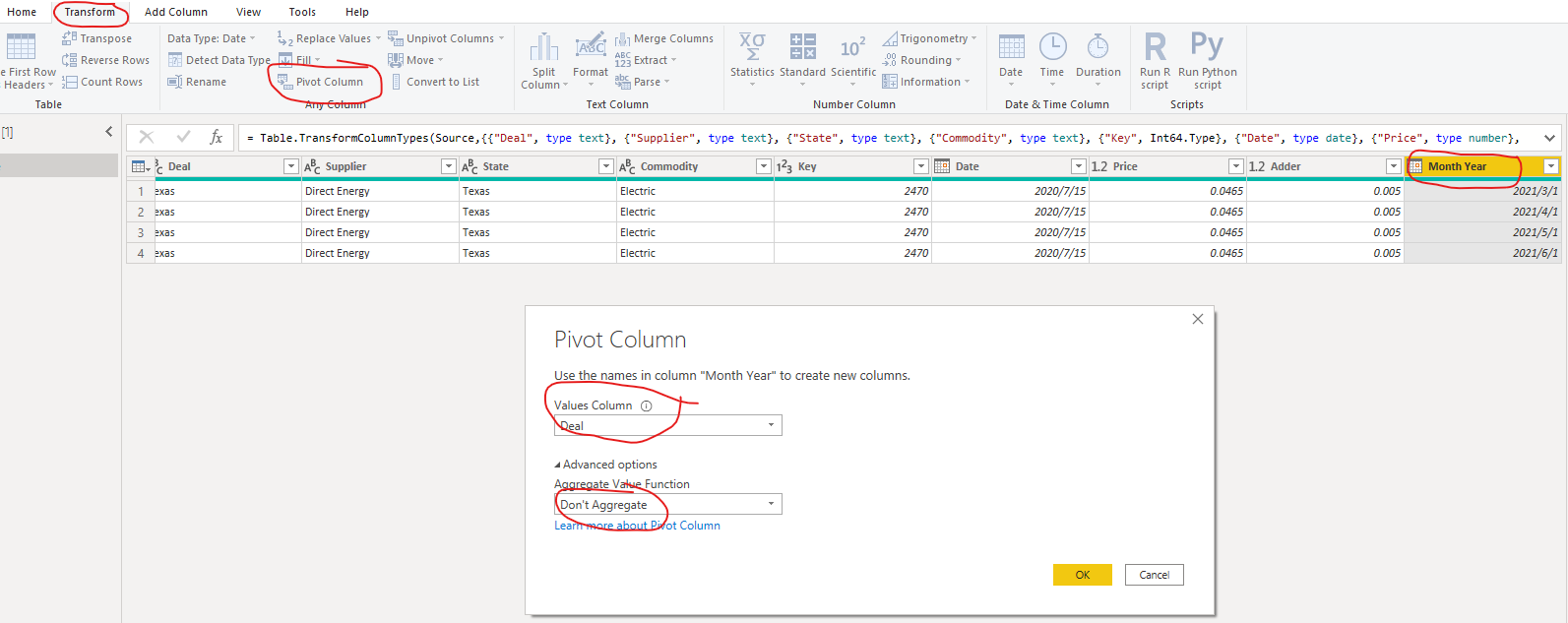This screenshot has width=1568, height=623.
Task: Open Rounding dropdown
Action: coord(922,60)
